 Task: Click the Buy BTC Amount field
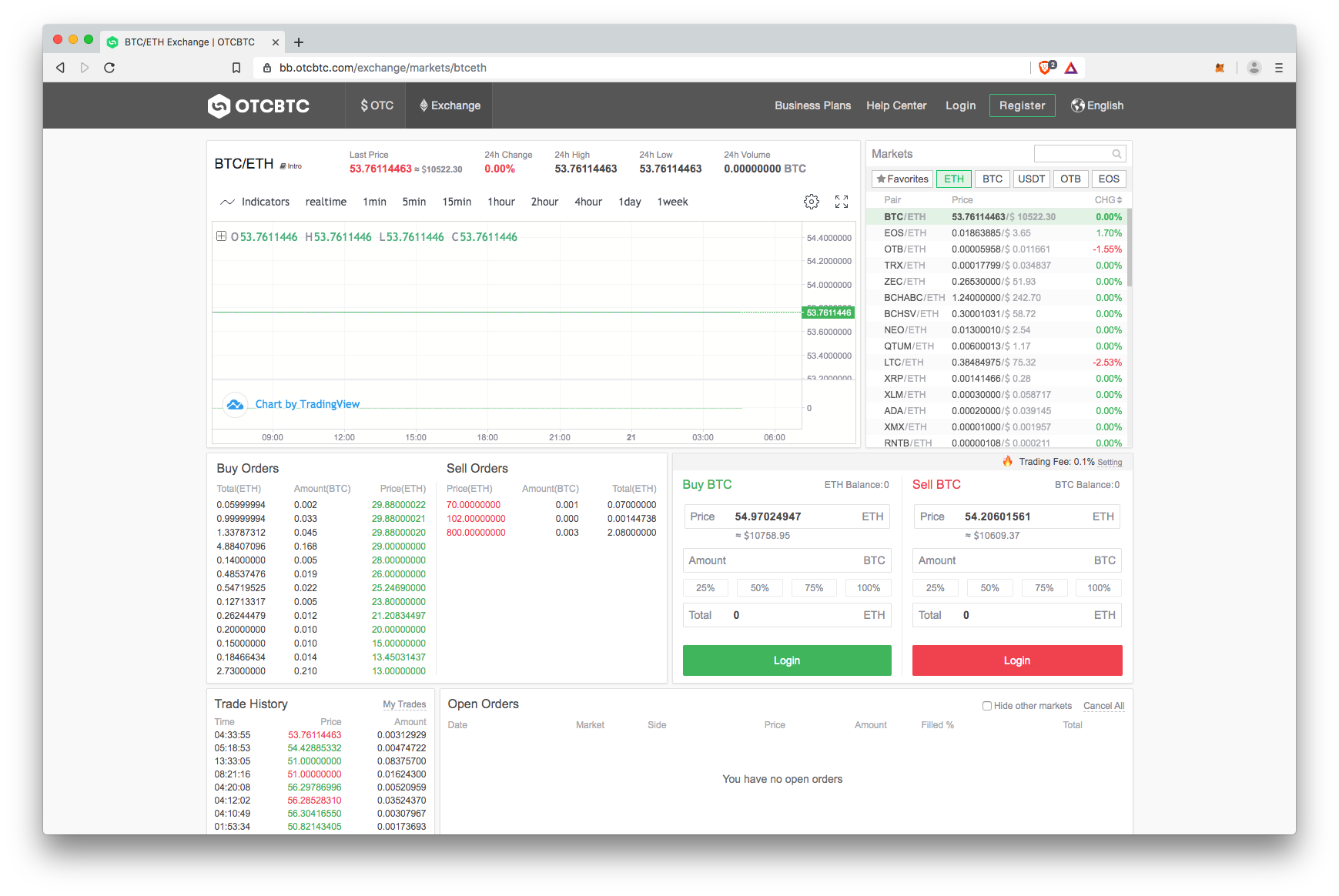click(x=787, y=560)
